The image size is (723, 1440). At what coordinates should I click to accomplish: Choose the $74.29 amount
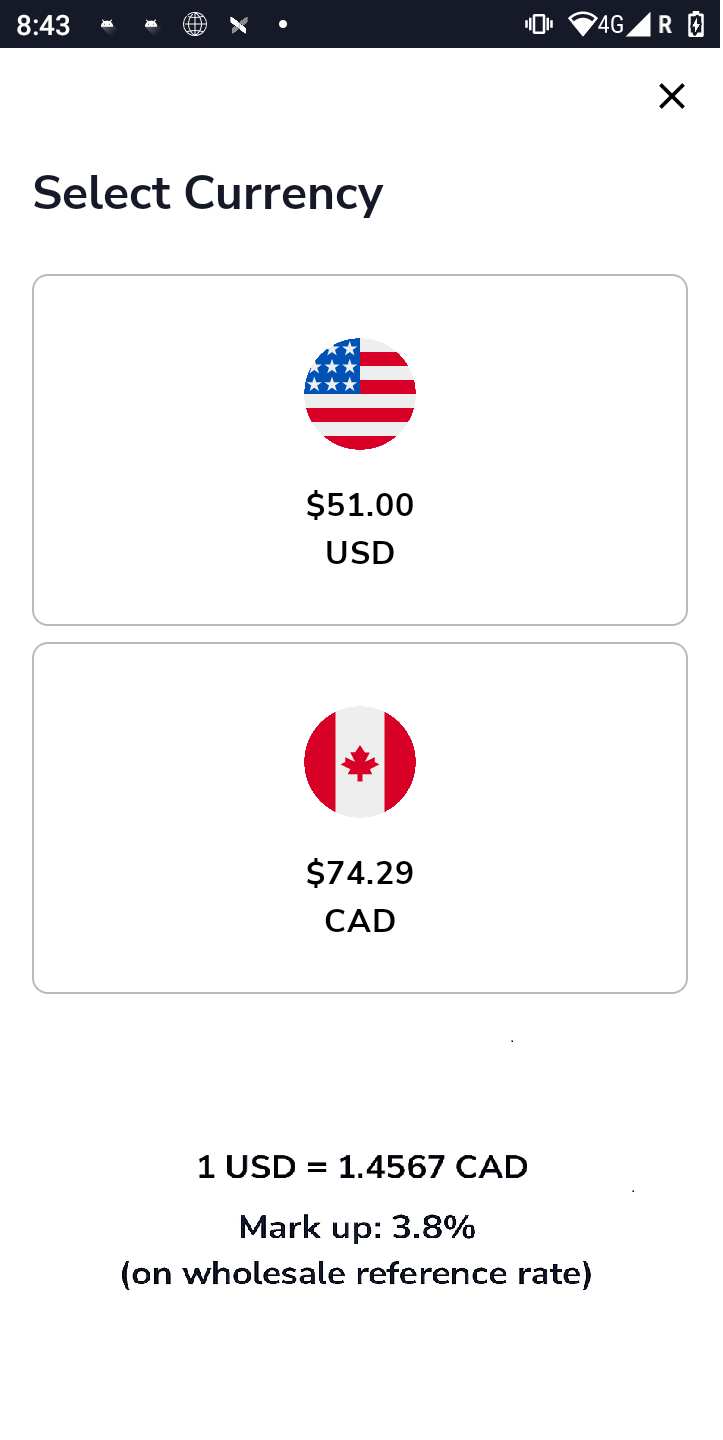tap(360, 873)
